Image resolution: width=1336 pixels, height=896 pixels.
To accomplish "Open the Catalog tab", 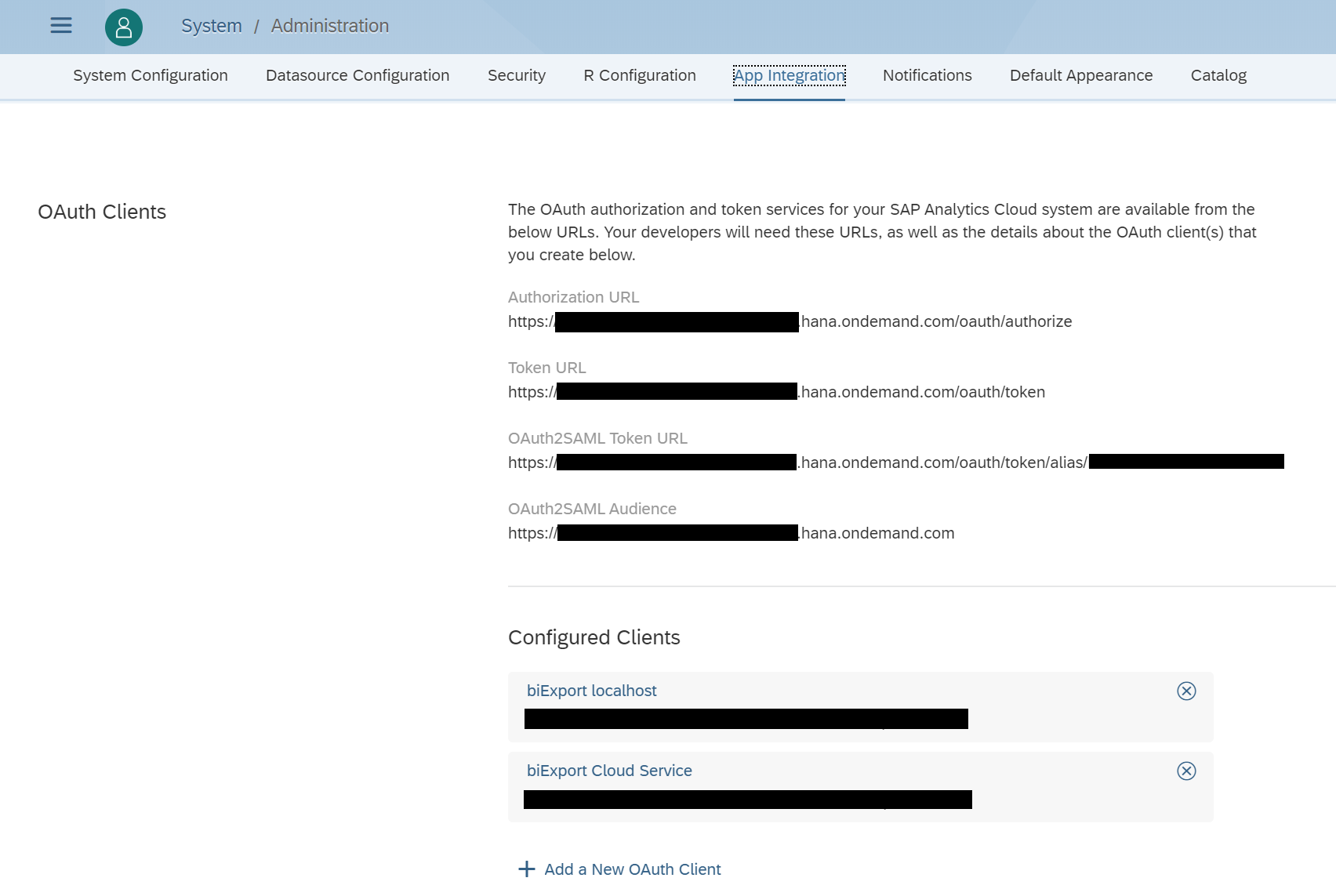I will coord(1218,75).
